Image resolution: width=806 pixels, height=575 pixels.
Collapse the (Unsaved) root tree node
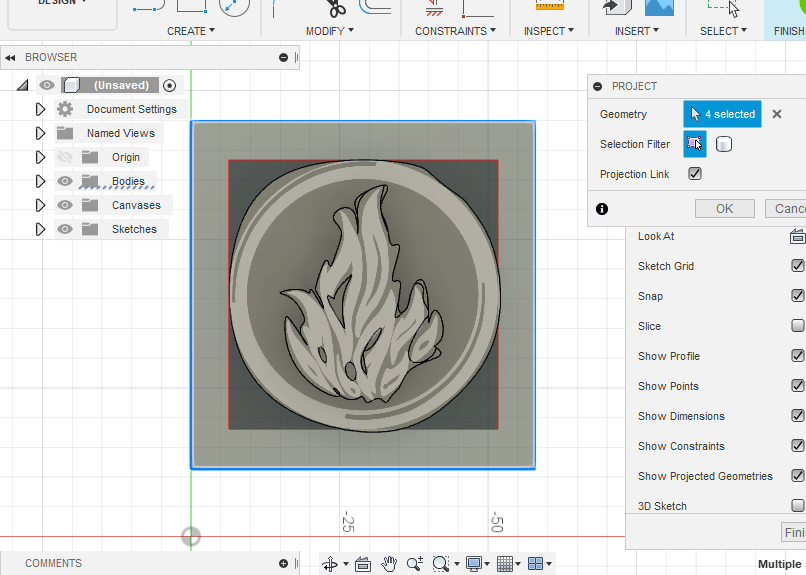coord(22,85)
